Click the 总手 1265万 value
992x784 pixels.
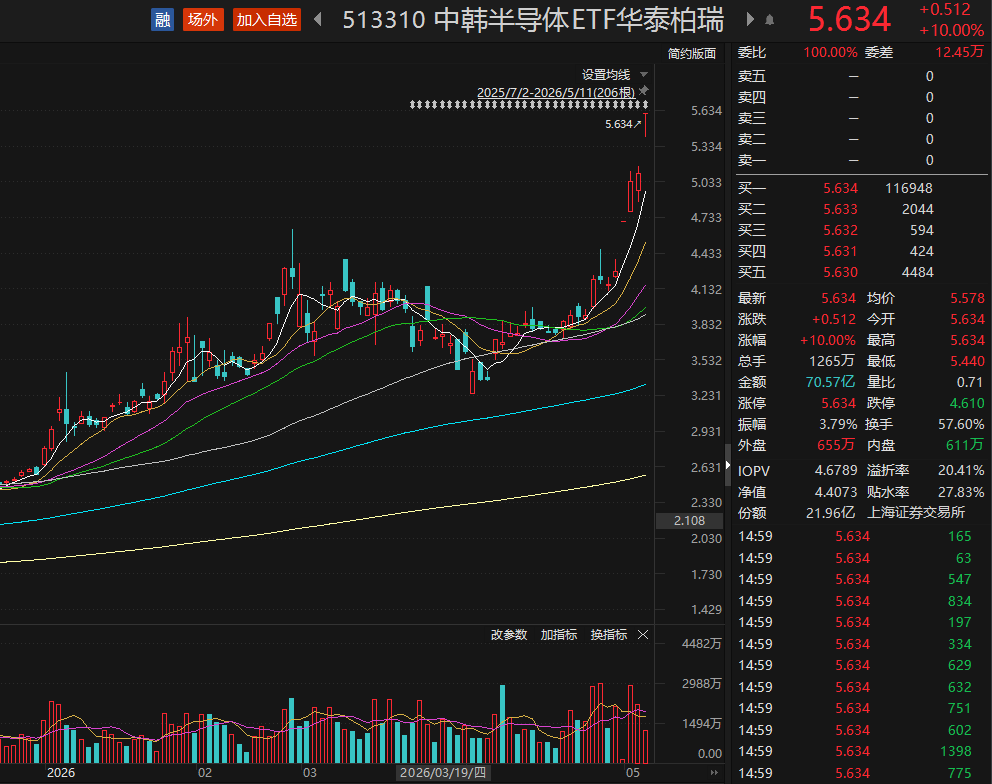(x=831, y=361)
